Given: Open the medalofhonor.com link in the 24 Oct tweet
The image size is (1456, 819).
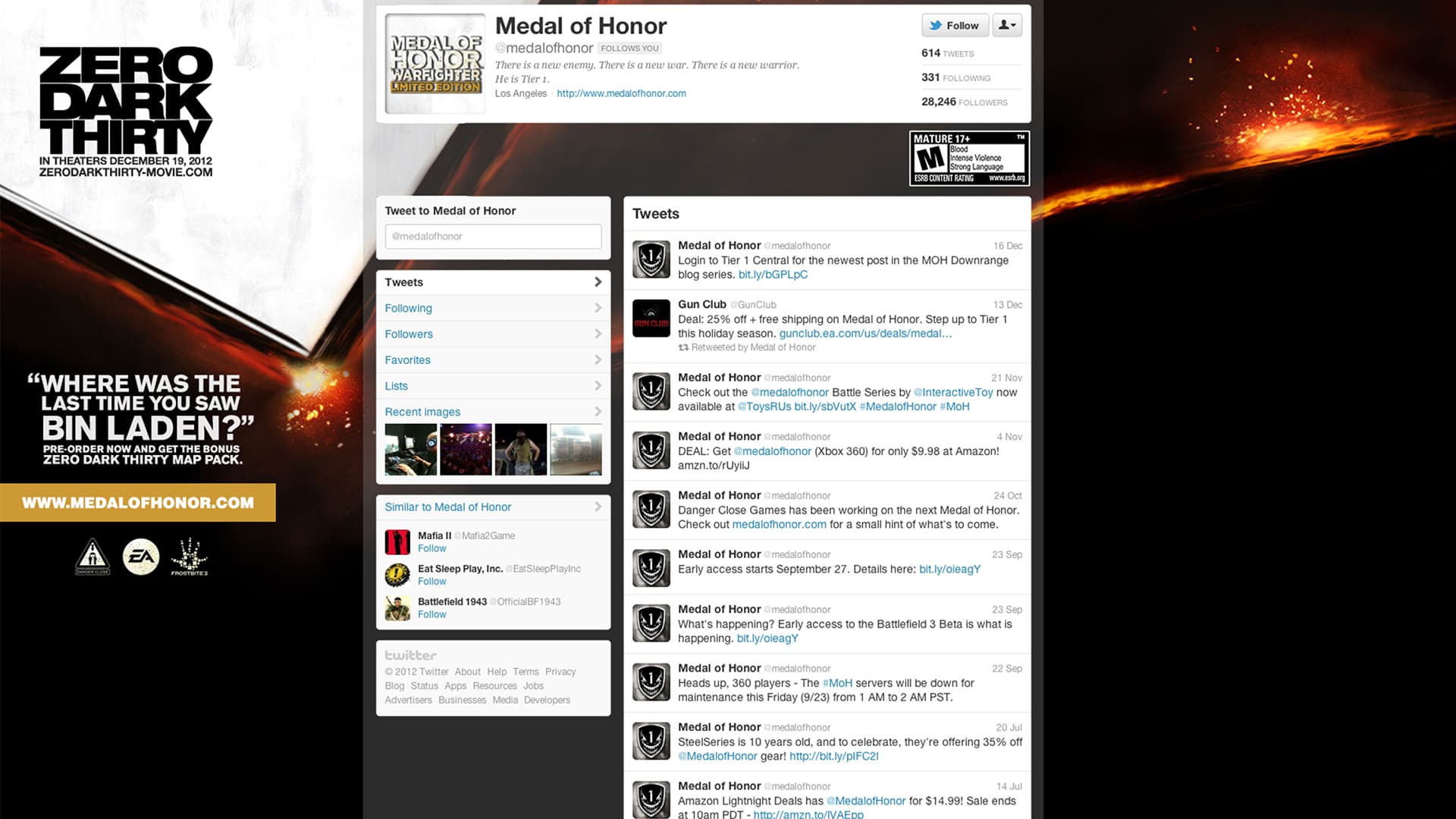Looking at the screenshot, I should click(x=779, y=525).
